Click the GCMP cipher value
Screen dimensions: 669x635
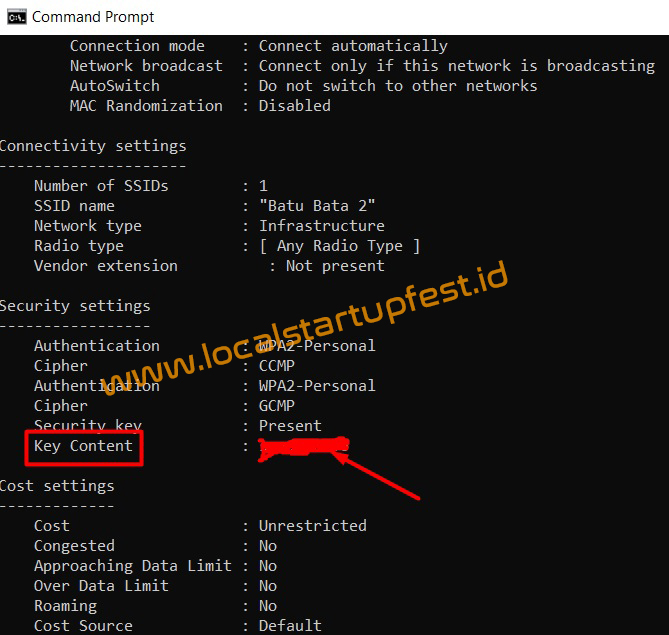tap(276, 406)
